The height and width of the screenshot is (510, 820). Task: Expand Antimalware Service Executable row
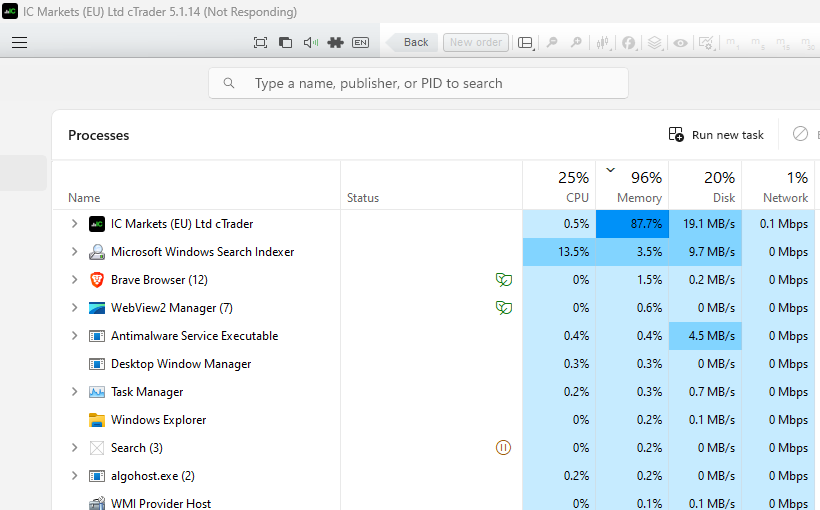pyautogui.click(x=74, y=336)
